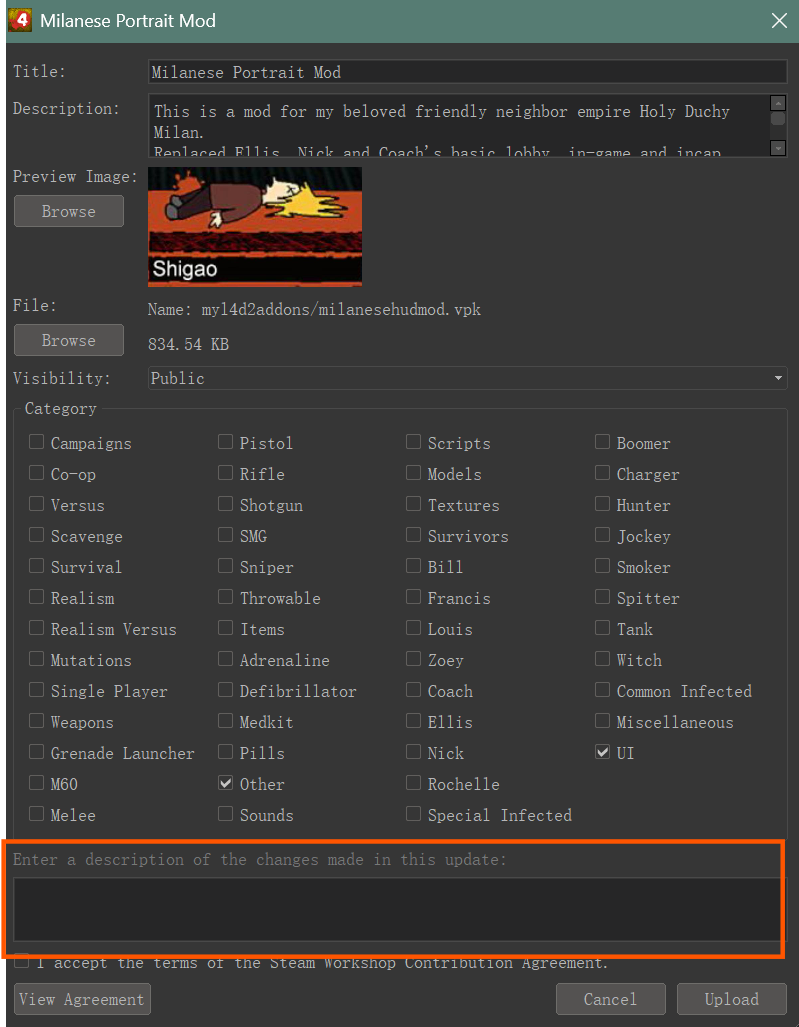This screenshot has height=1027, width=799.
Task: Click the Shigao preview image thumbnail
Action: 255,227
